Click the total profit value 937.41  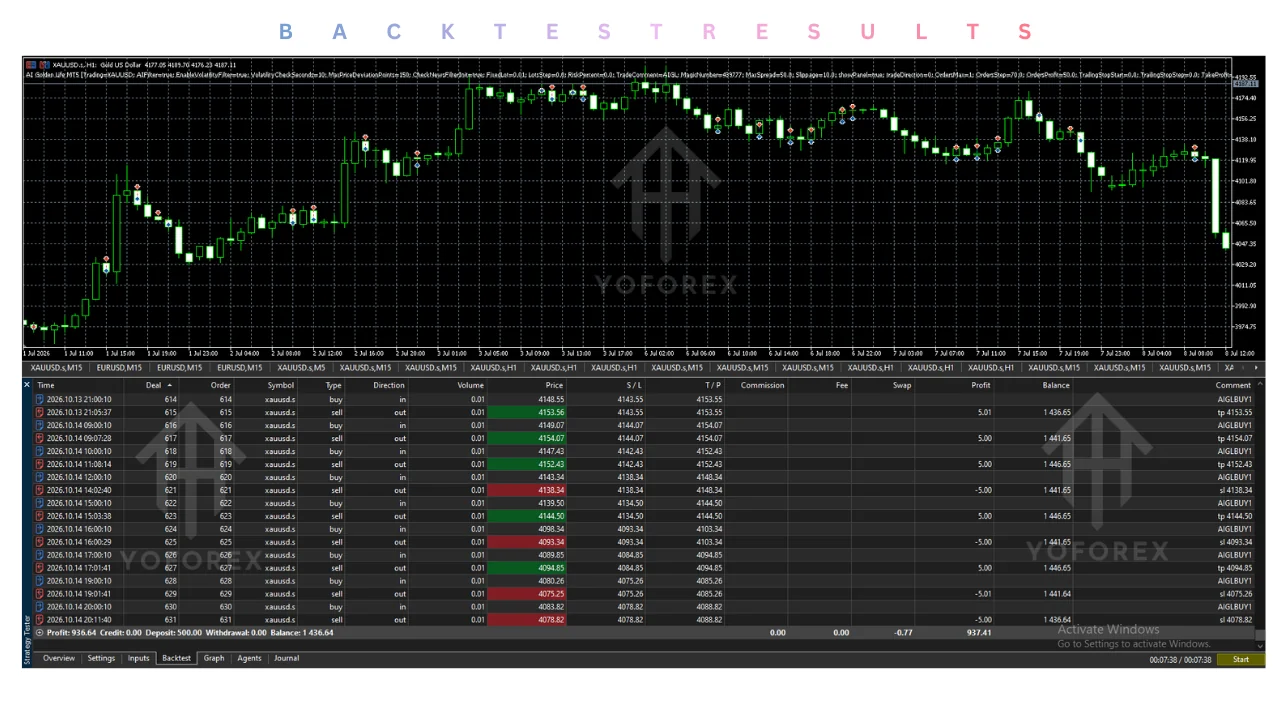point(979,633)
